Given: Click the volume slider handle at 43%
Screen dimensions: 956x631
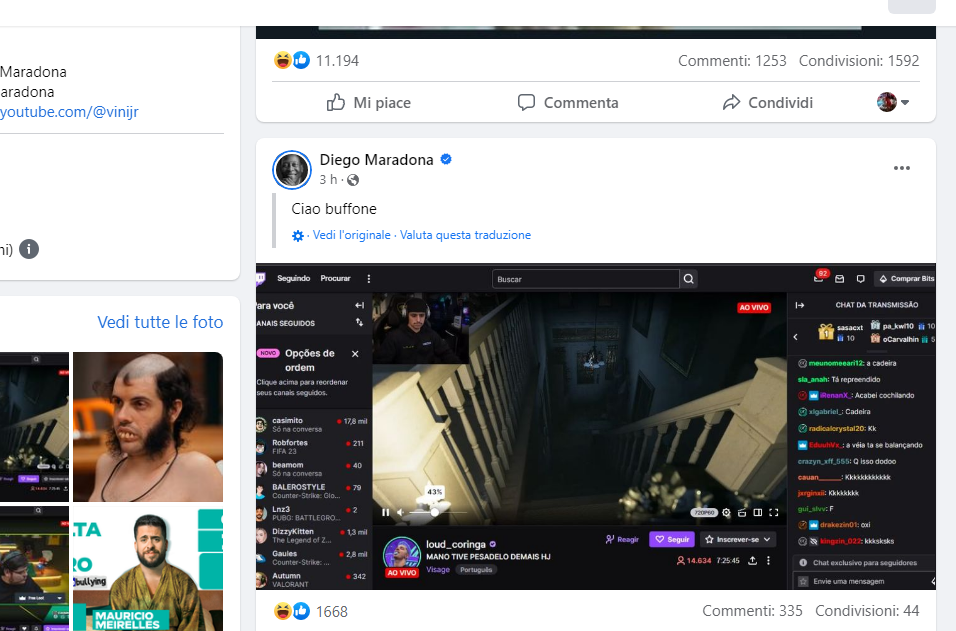Looking at the screenshot, I should tap(435, 513).
